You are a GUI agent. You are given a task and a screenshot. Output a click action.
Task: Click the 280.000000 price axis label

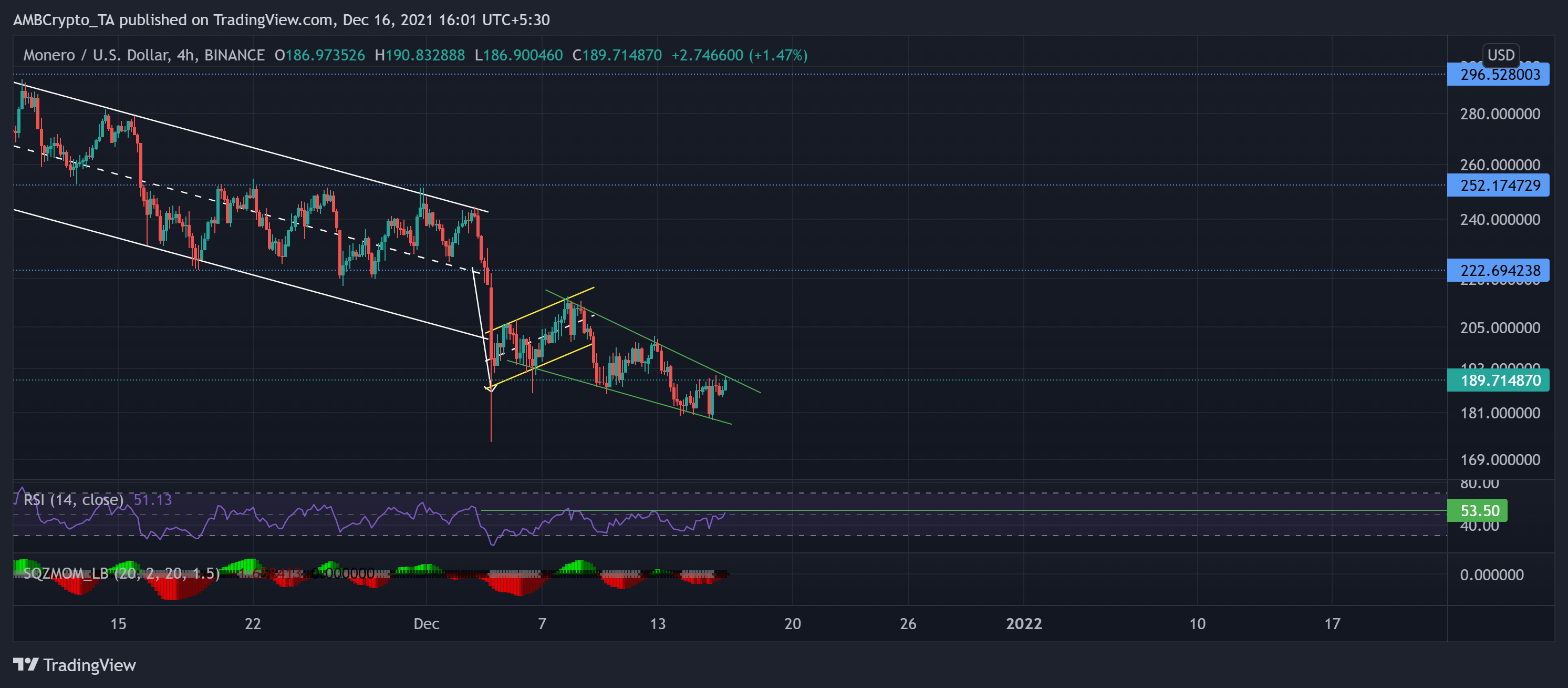click(1500, 114)
